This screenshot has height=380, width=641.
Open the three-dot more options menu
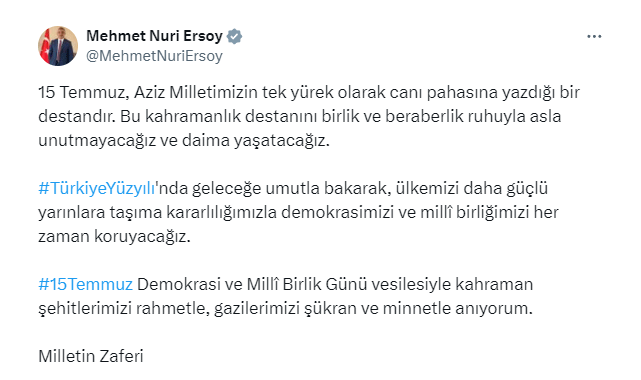594,37
